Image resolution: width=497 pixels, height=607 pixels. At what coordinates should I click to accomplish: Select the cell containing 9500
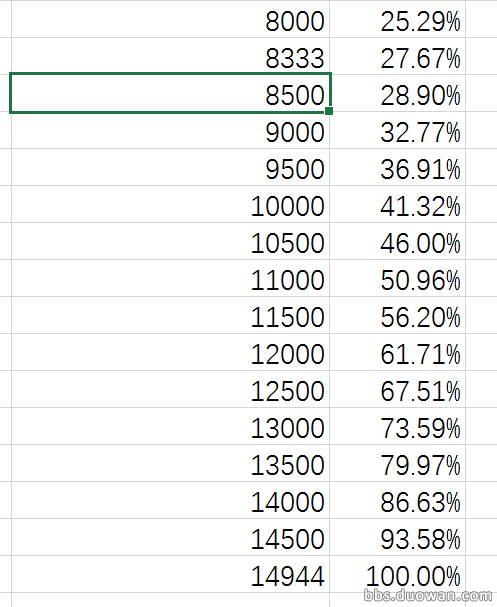[x=170, y=167]
